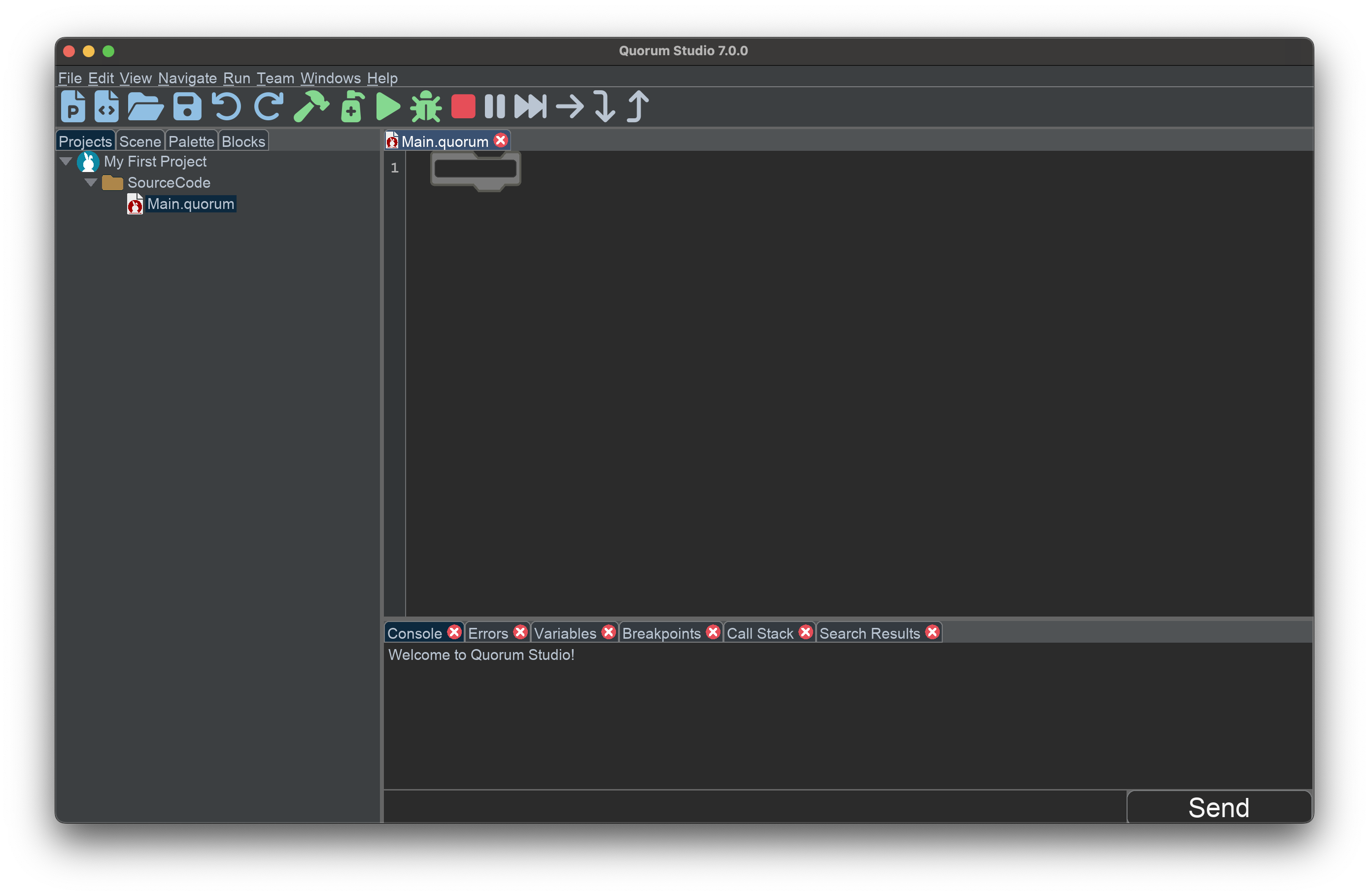Click the New Project toolbar icon
Screen dimensions: 1369x896
pyautogui.click(x=73, y=106)
